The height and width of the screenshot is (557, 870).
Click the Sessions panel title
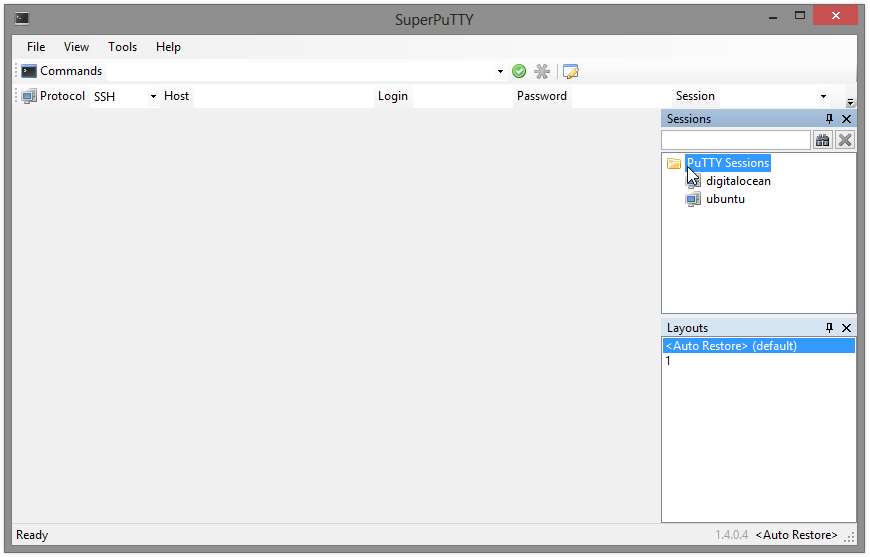tap(689, 119)
